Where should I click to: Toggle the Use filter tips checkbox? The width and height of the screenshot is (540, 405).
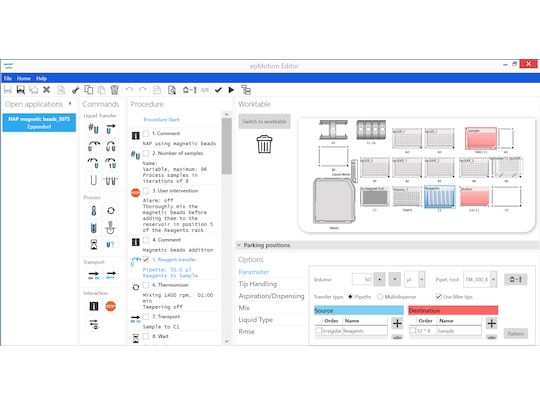439,297
